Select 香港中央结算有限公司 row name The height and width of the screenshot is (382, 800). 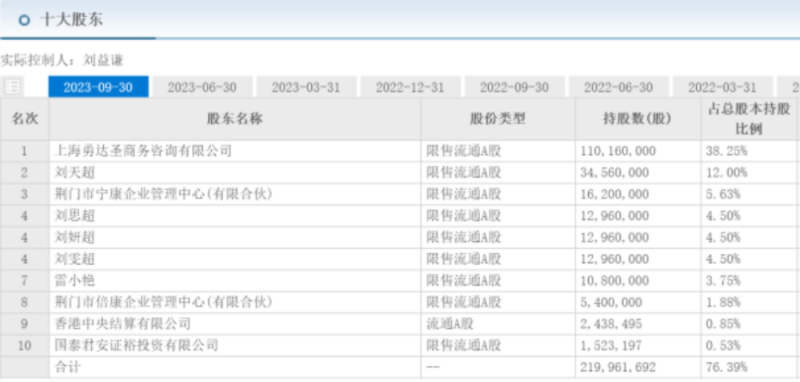[123, 324]
